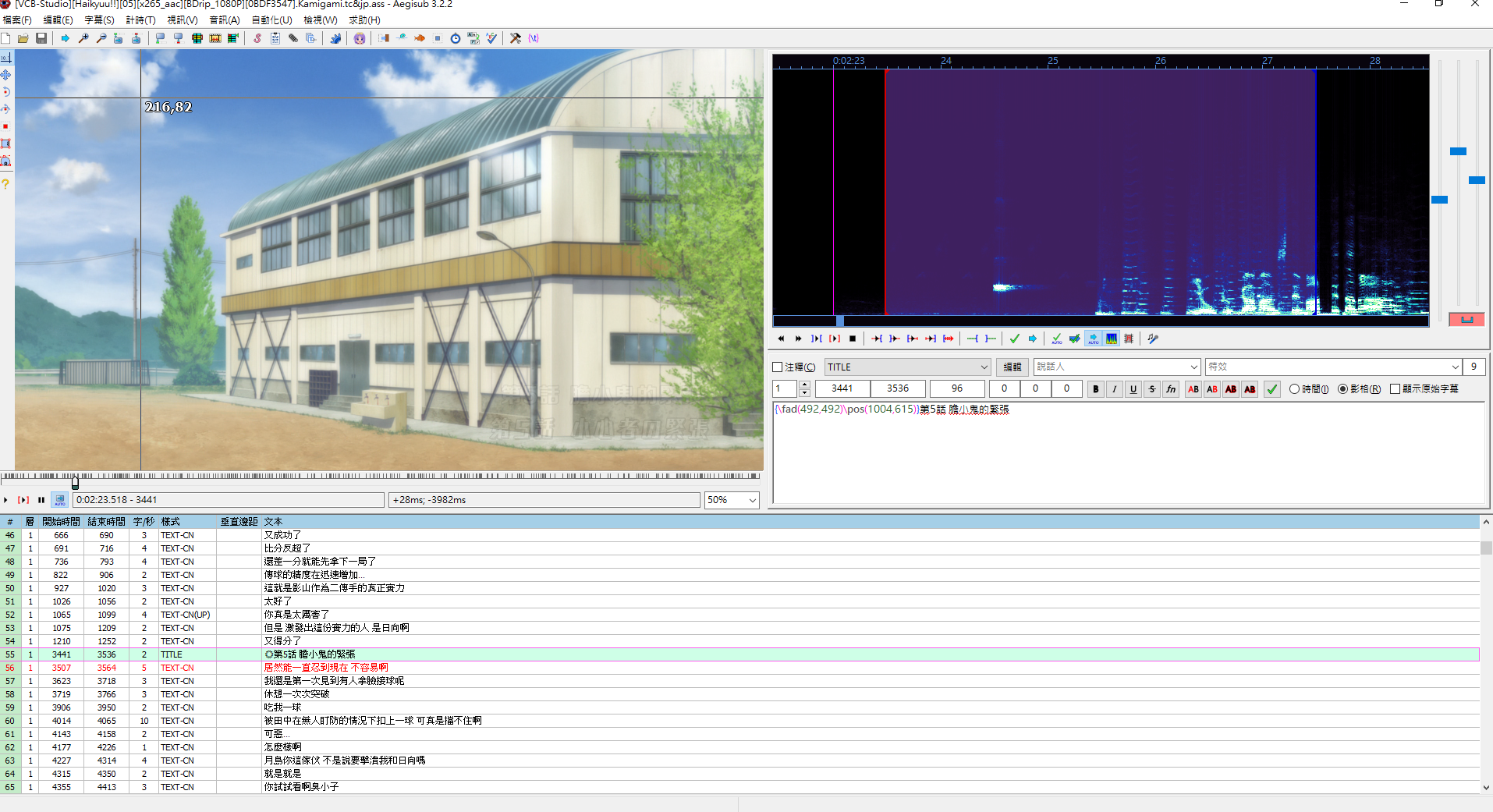
Task: Go to previous line in audio toolbar
Action: 781,339
